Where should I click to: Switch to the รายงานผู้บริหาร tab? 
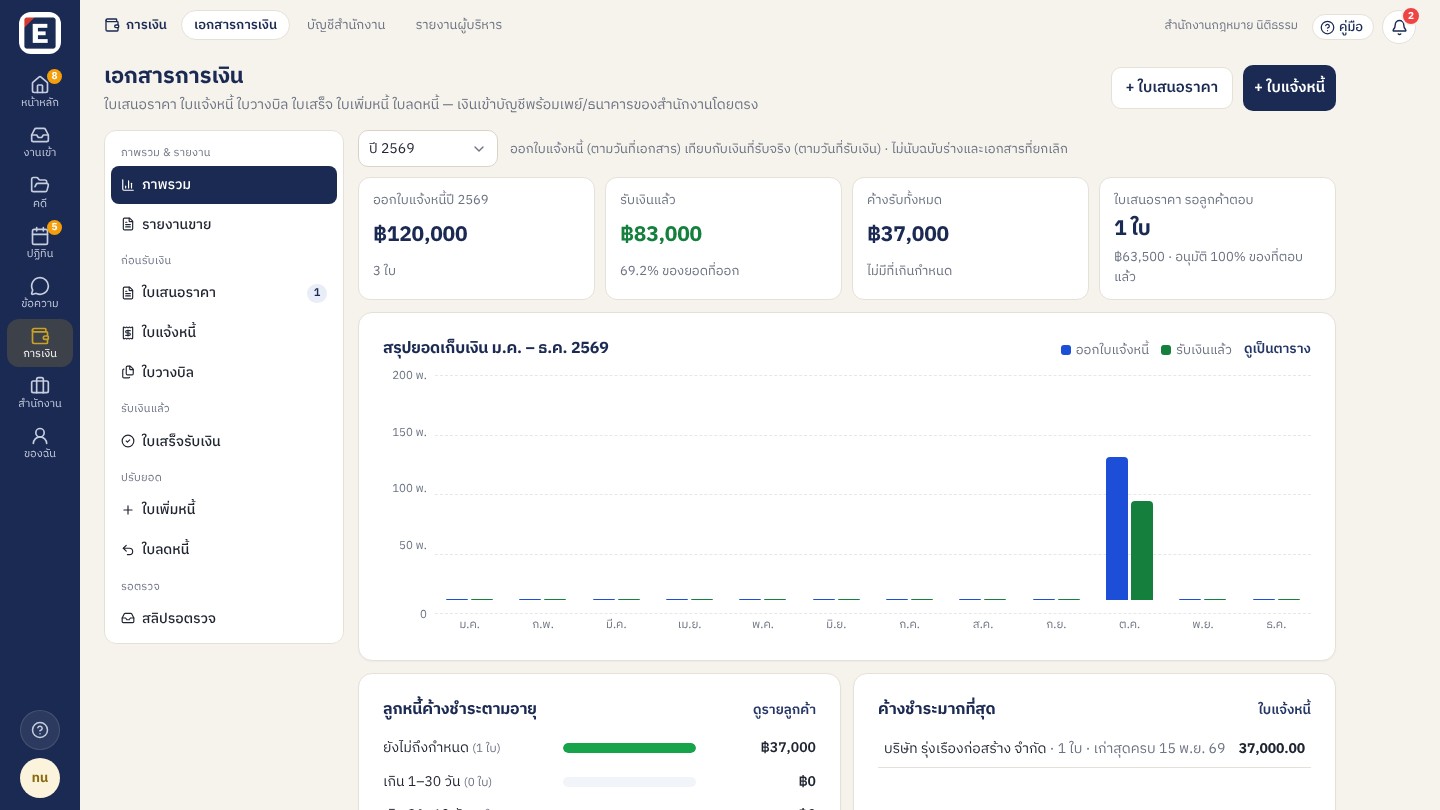(459, 25)
